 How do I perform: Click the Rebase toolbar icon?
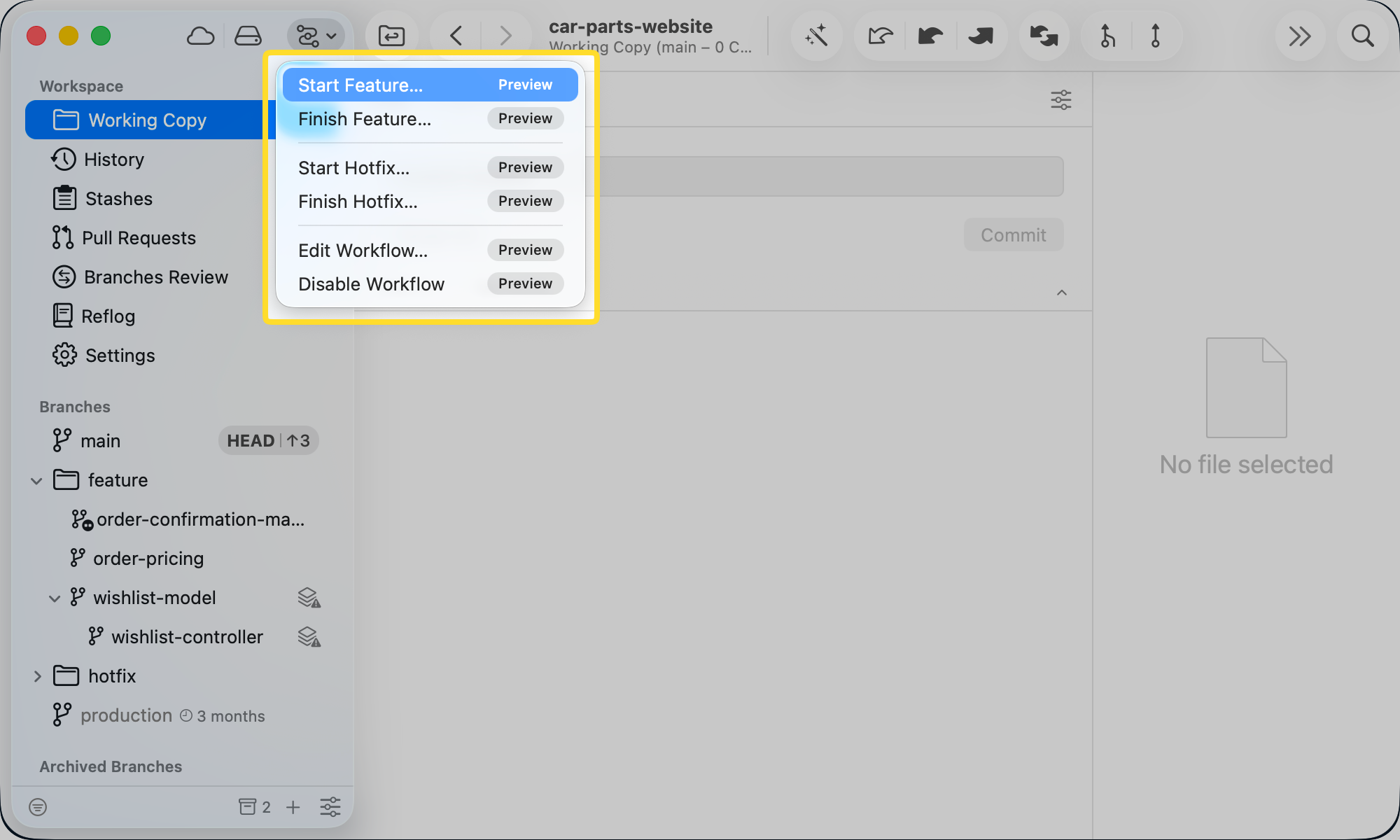pyautogui.click(x=1156, y=36)
